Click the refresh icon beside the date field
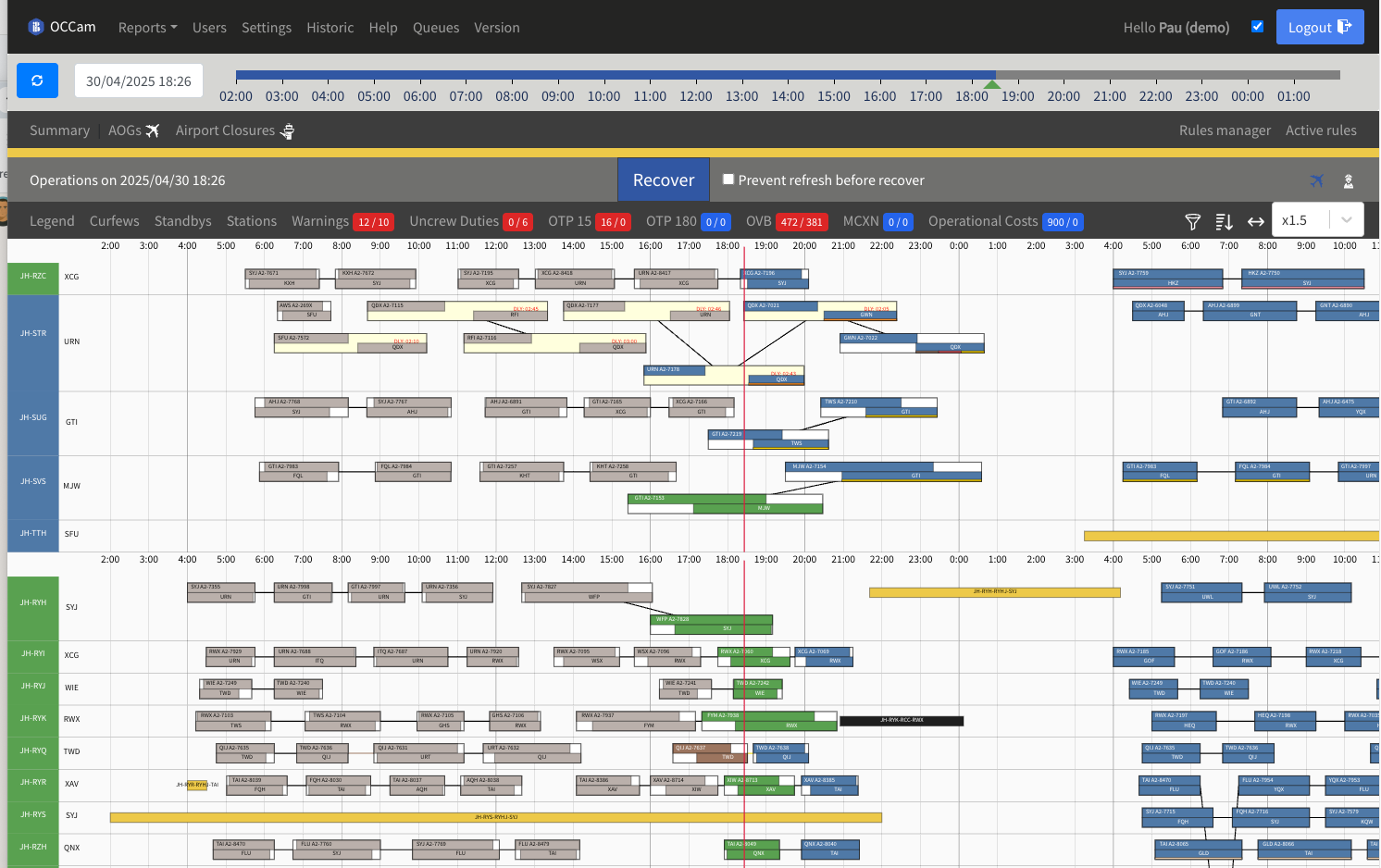The width and height of the screenshot is (1381, 868). point(37,81)
